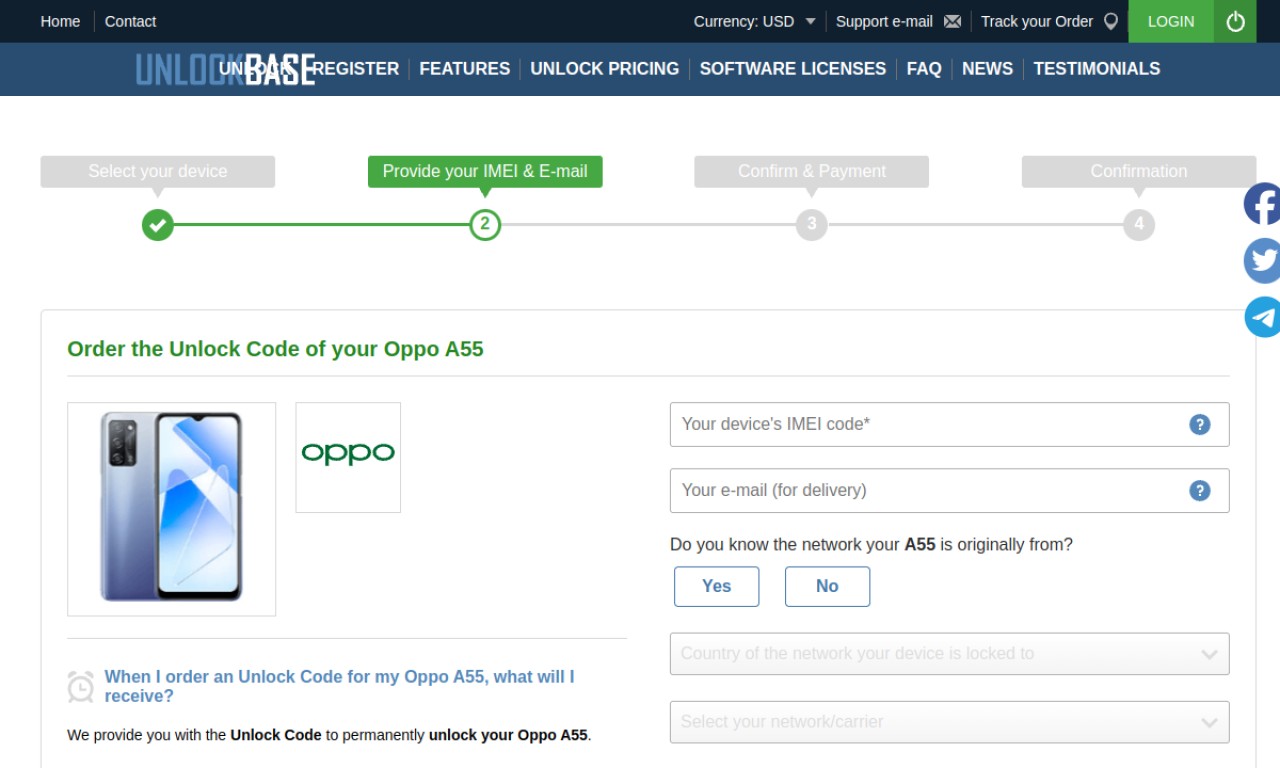
Task: Click the Provide your IMEI & E-mail step label
Action: [485, 171]
